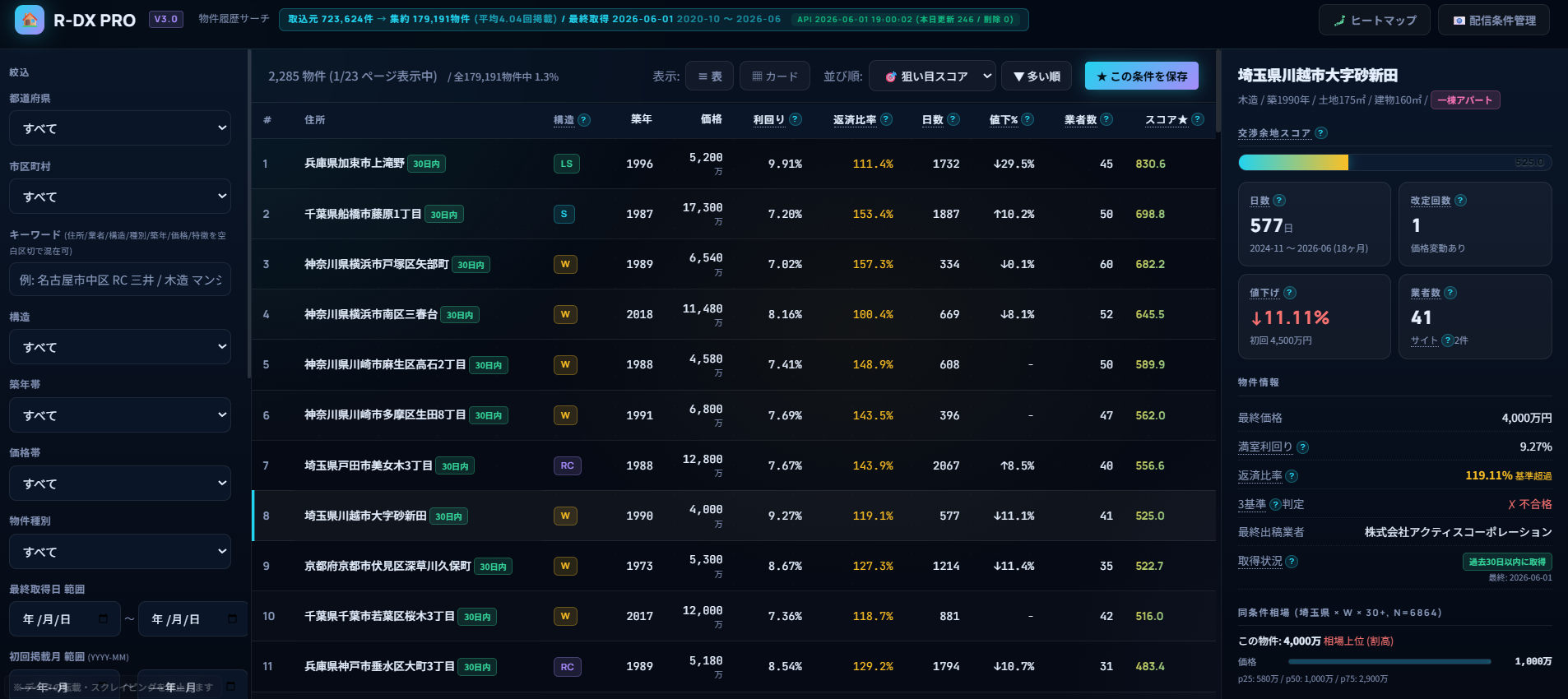Screen dimensions: 1568x699
Task: Click the LS structure badge in row 1
Action: (x=567, y=164)
